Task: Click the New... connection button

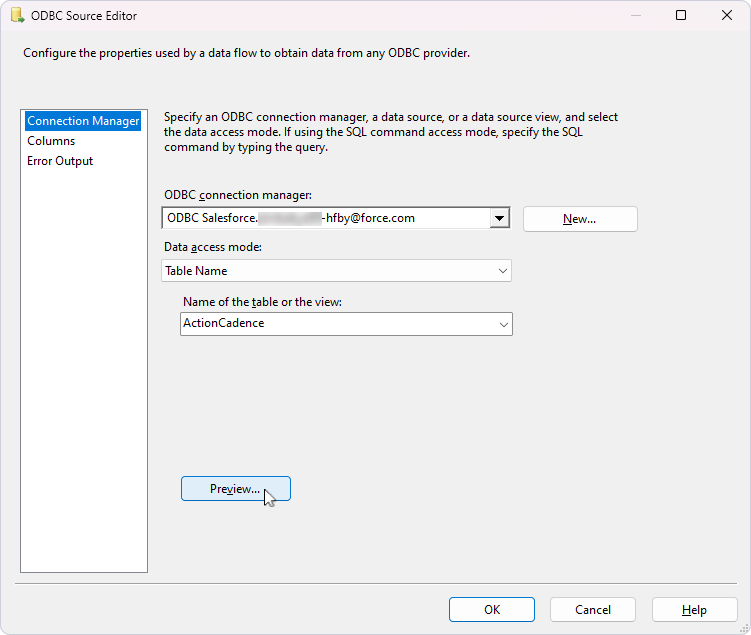Action: (x=579, y=219)
